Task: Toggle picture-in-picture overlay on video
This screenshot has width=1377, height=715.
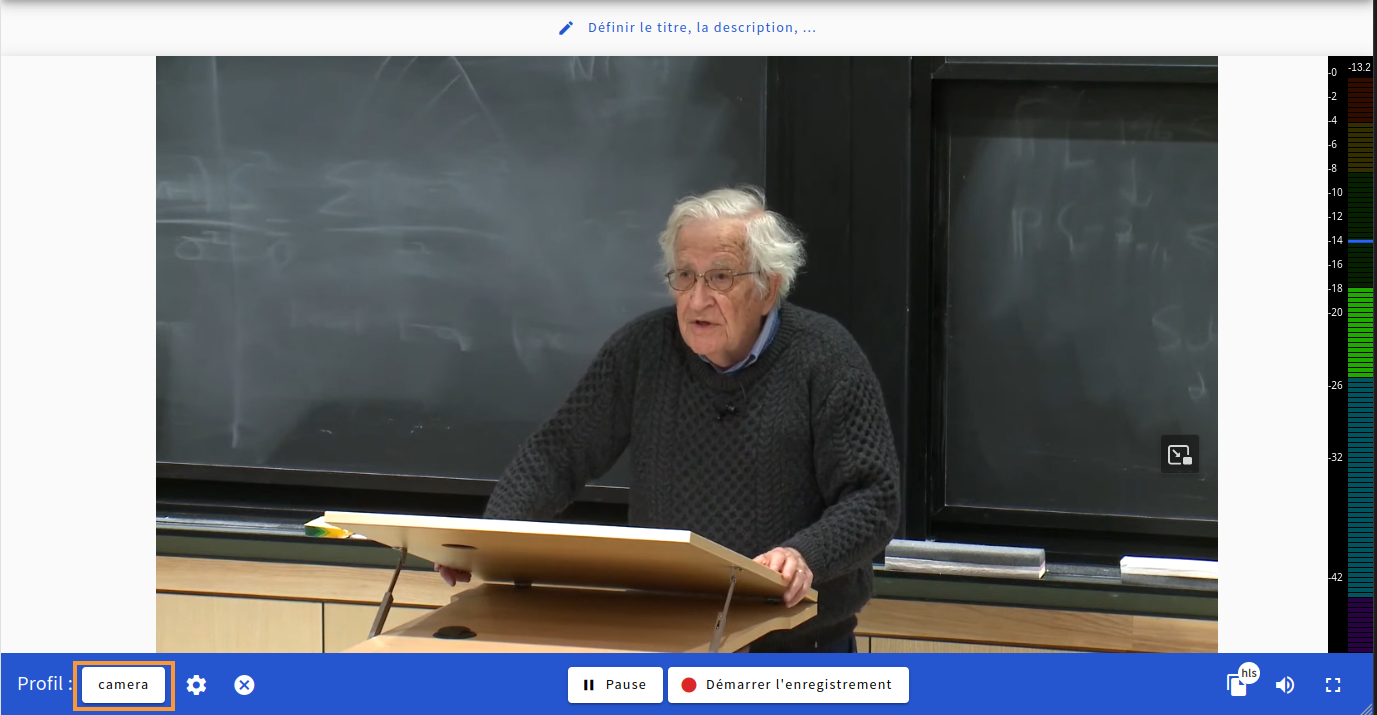Action: (1180, 455)
